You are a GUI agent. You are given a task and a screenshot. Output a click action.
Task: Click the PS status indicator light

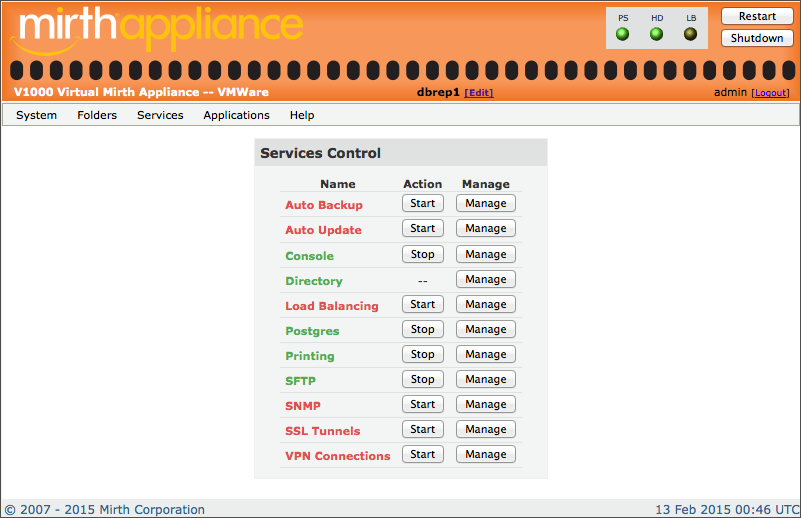tap(622, 34)
